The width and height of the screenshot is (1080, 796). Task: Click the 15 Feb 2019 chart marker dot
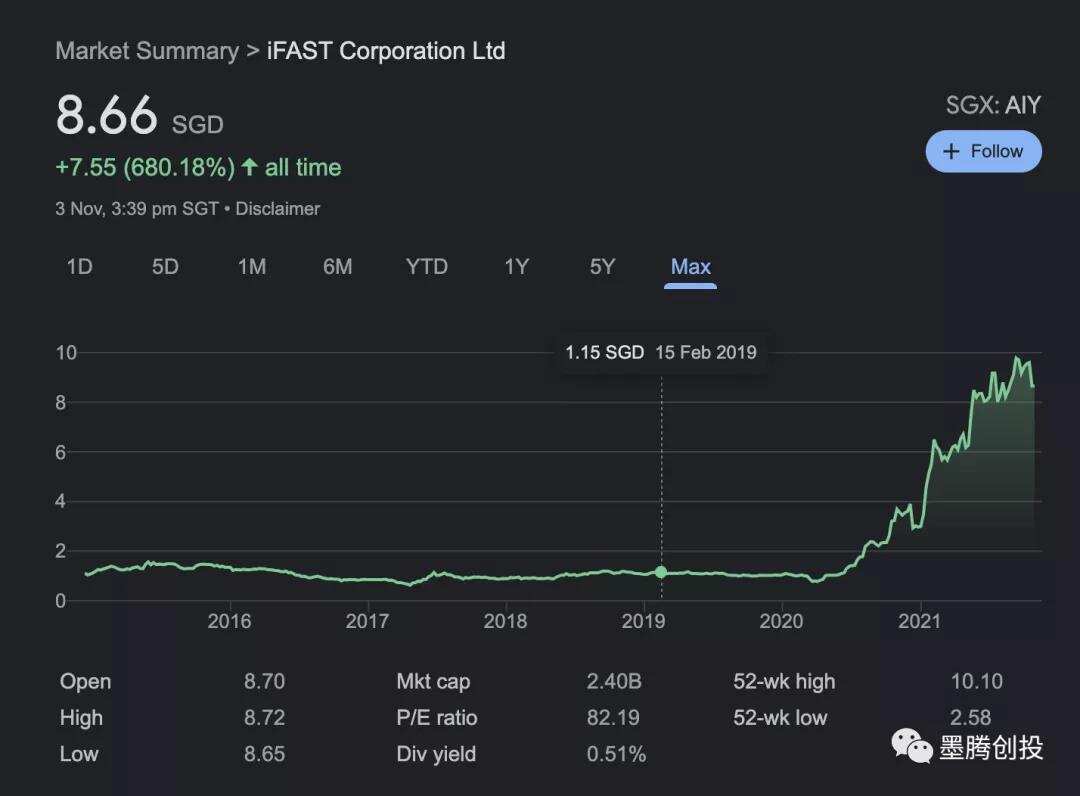[661, 572]
